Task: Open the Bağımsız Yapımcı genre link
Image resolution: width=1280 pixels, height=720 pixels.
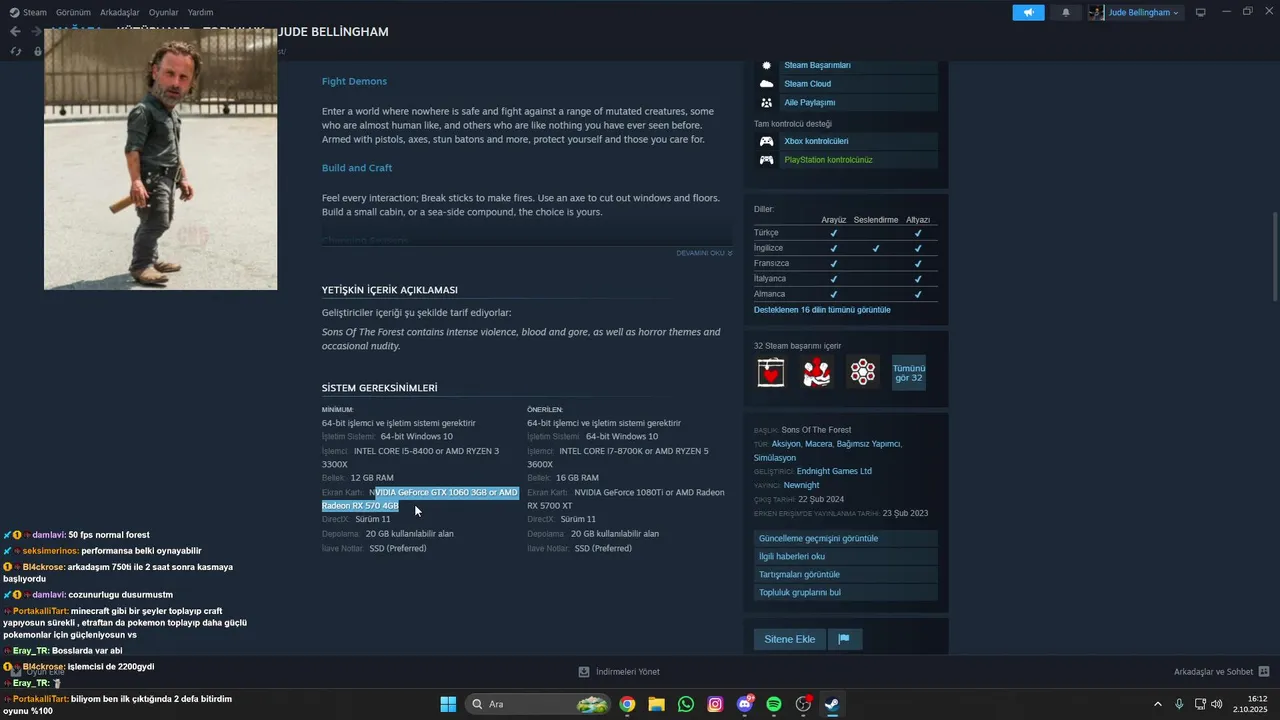Action: 868,444
